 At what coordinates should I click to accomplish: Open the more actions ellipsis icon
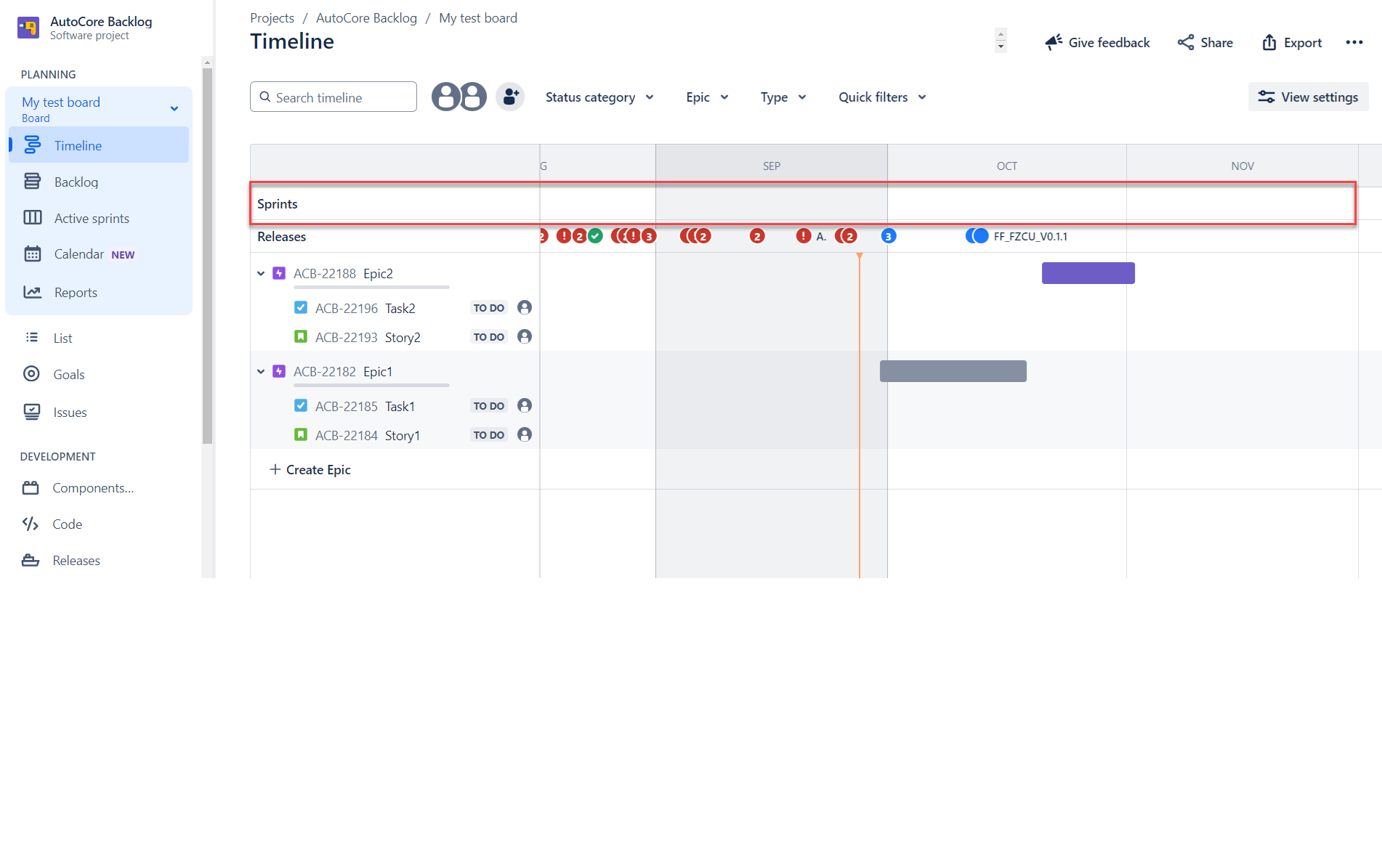pyautogui.click(x=1354, y=42)
